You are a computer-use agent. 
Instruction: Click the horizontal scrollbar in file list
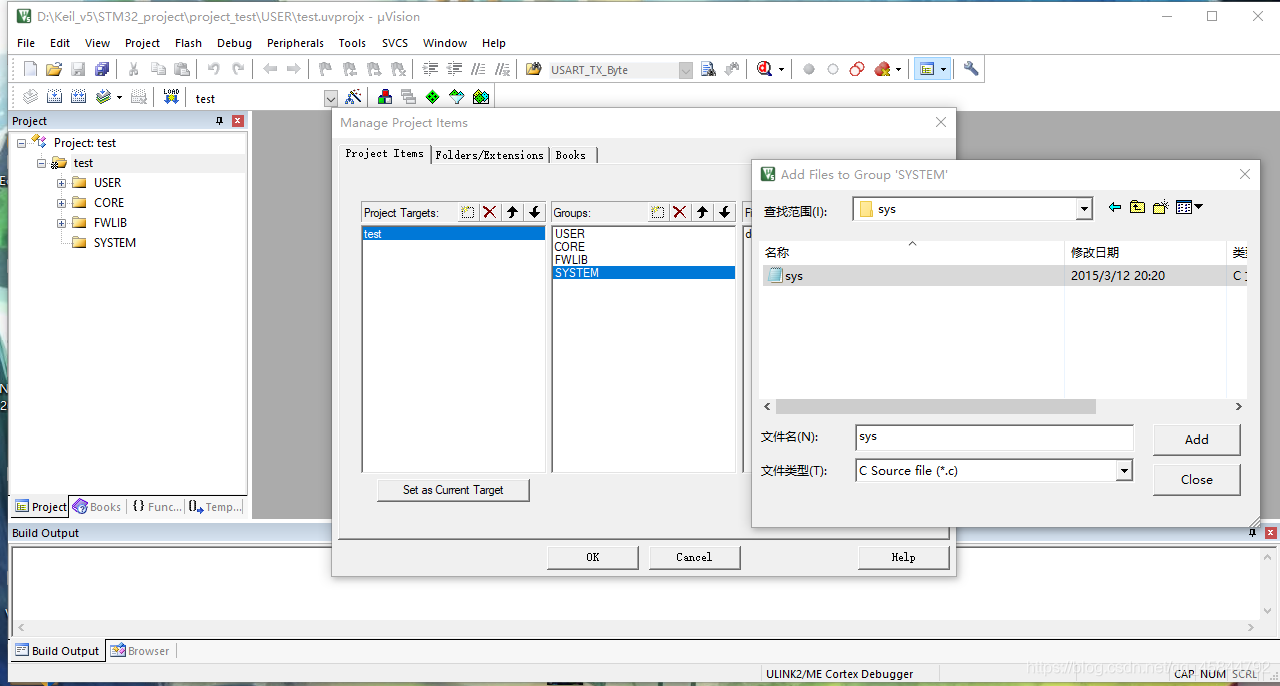935,407
